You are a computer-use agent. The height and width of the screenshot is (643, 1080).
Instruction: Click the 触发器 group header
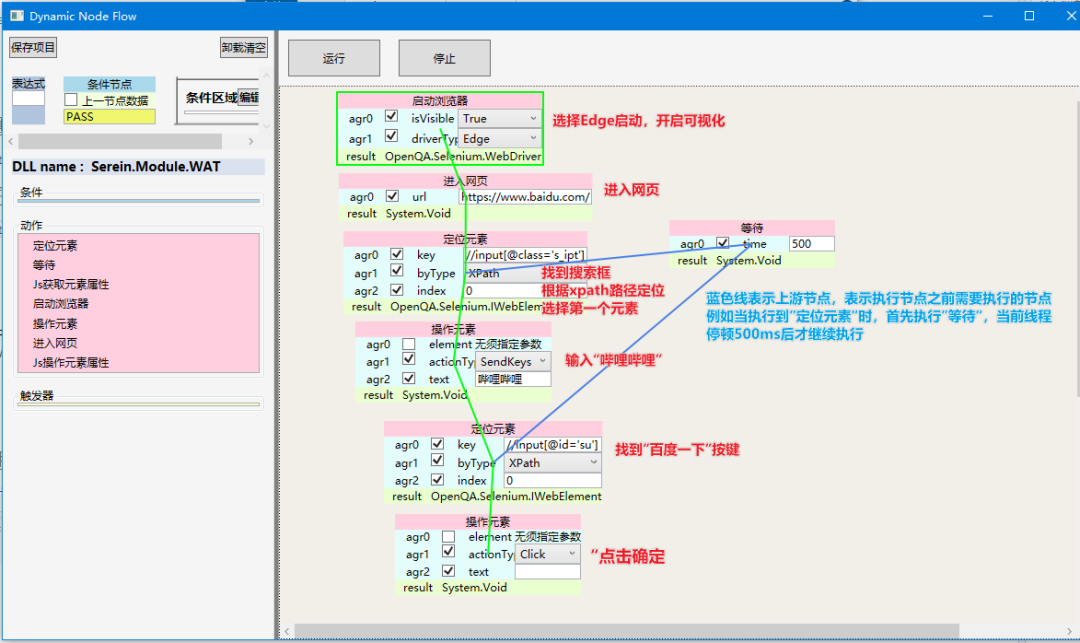point(37,395)
